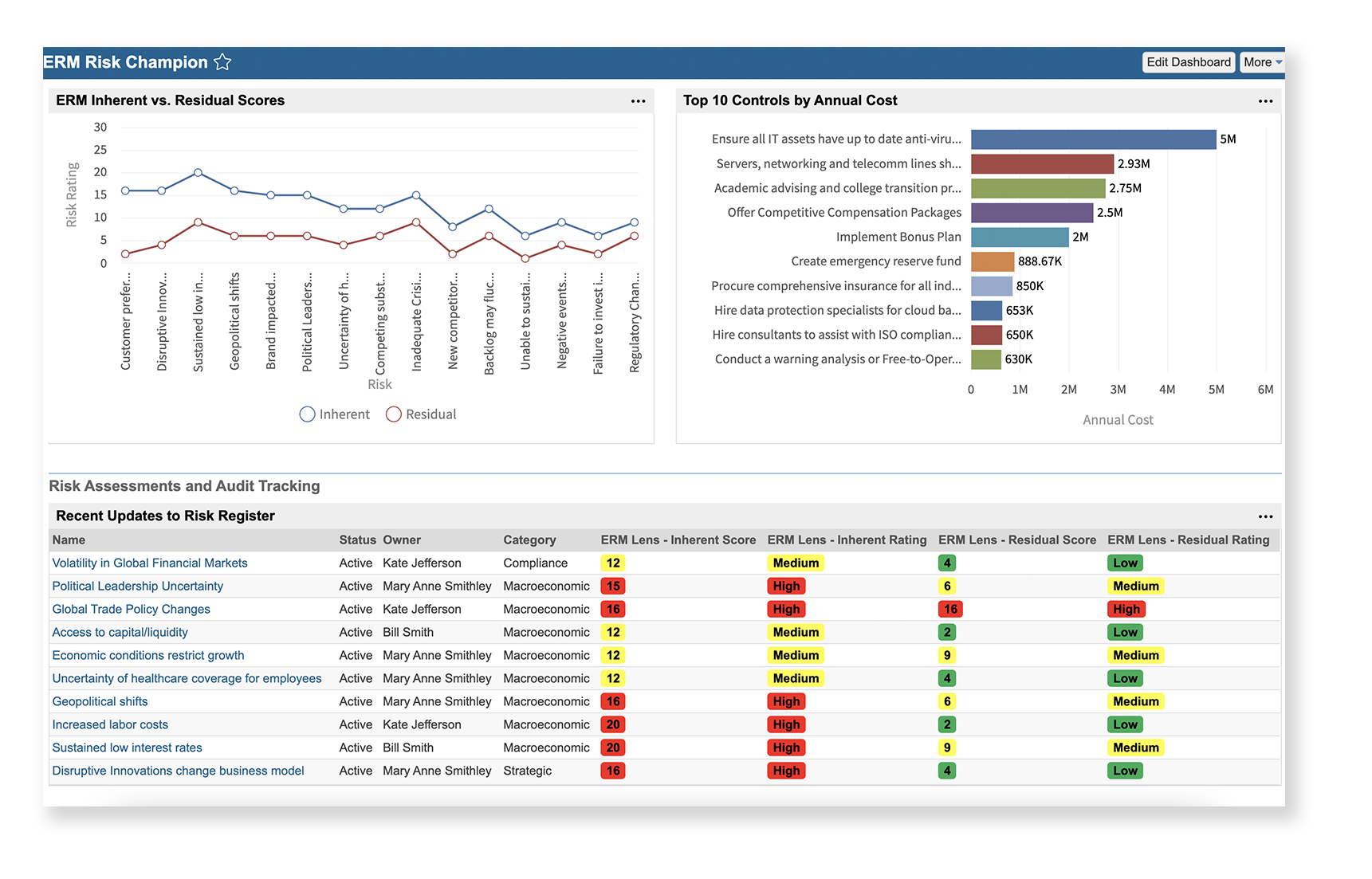Open the More dropdown menu
Viewport: 1372px width, 879px height.
[x=1262, y=61]
